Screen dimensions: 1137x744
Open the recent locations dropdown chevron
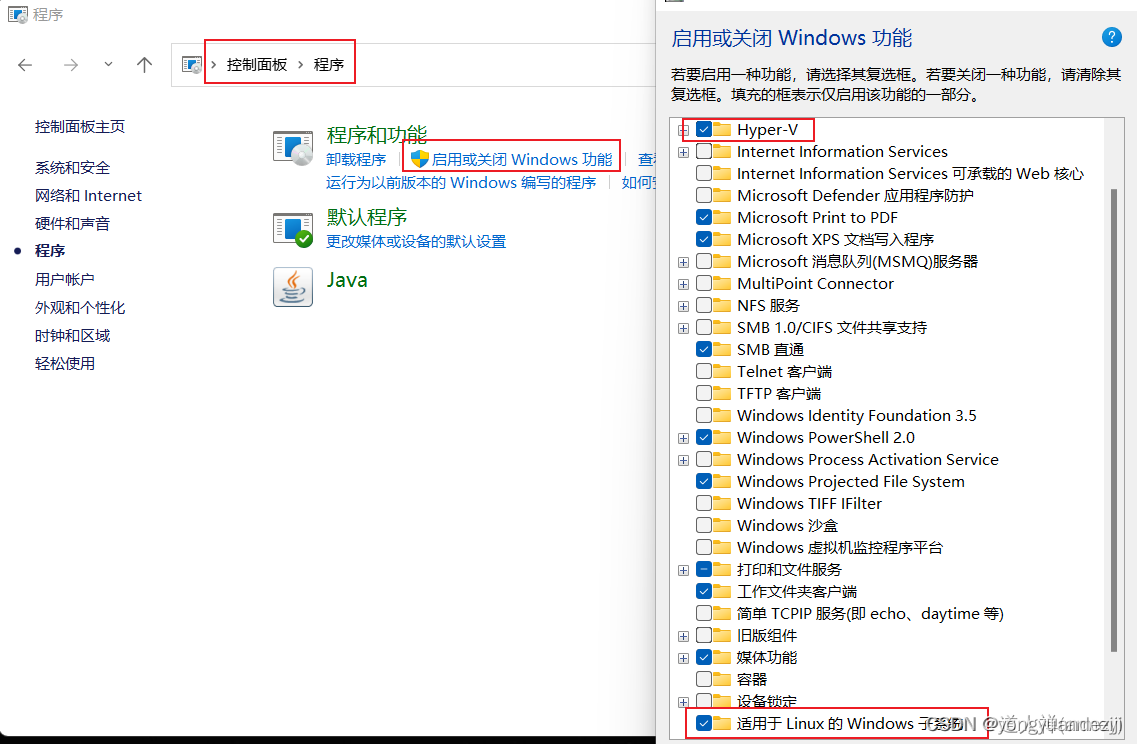click(x=108, y=65)
